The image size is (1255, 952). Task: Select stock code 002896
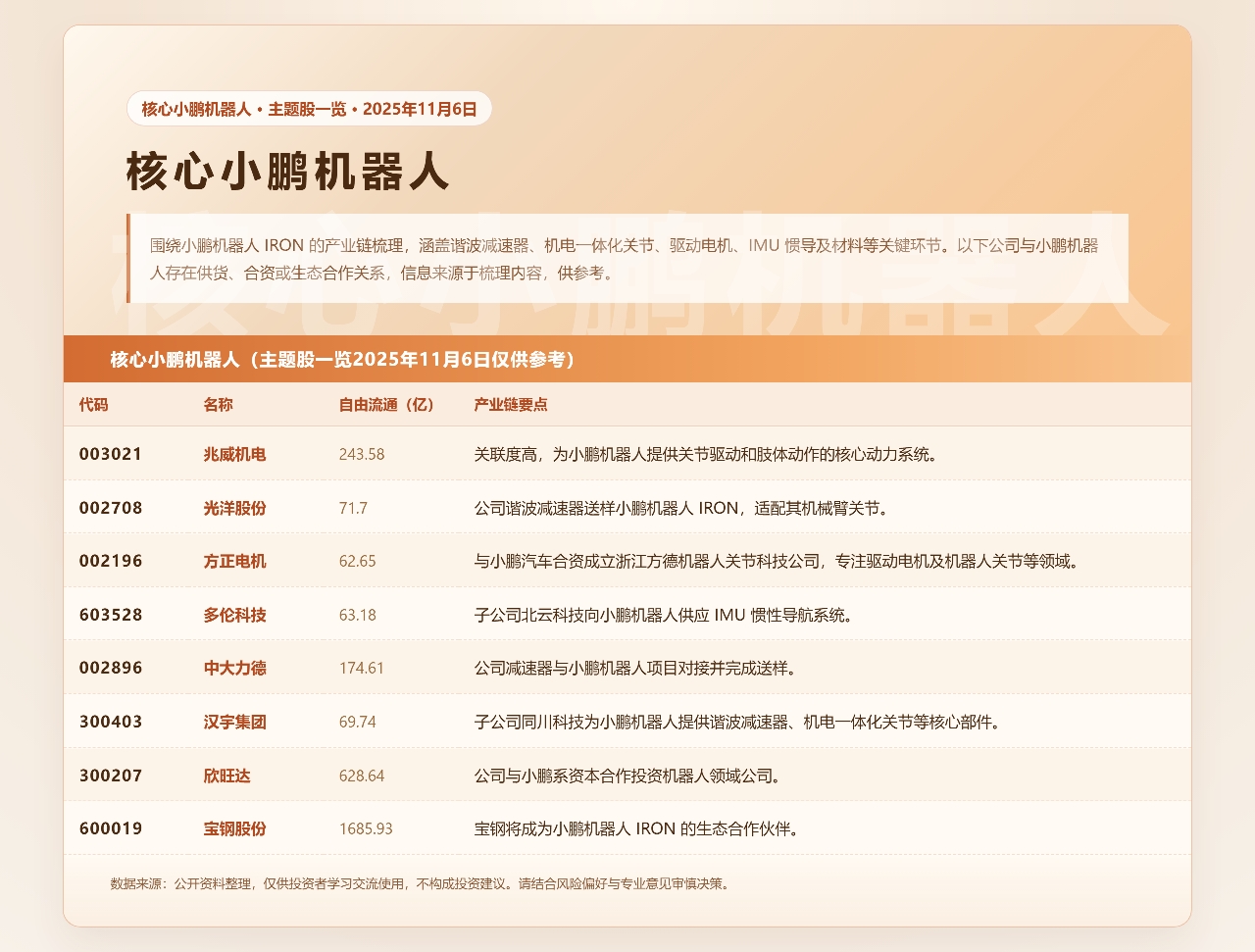click(111, 668)
